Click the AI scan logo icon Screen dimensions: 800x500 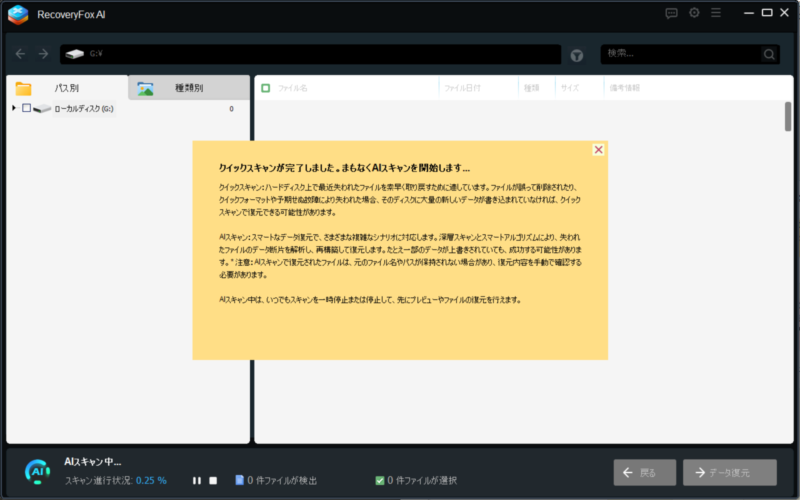37,471
